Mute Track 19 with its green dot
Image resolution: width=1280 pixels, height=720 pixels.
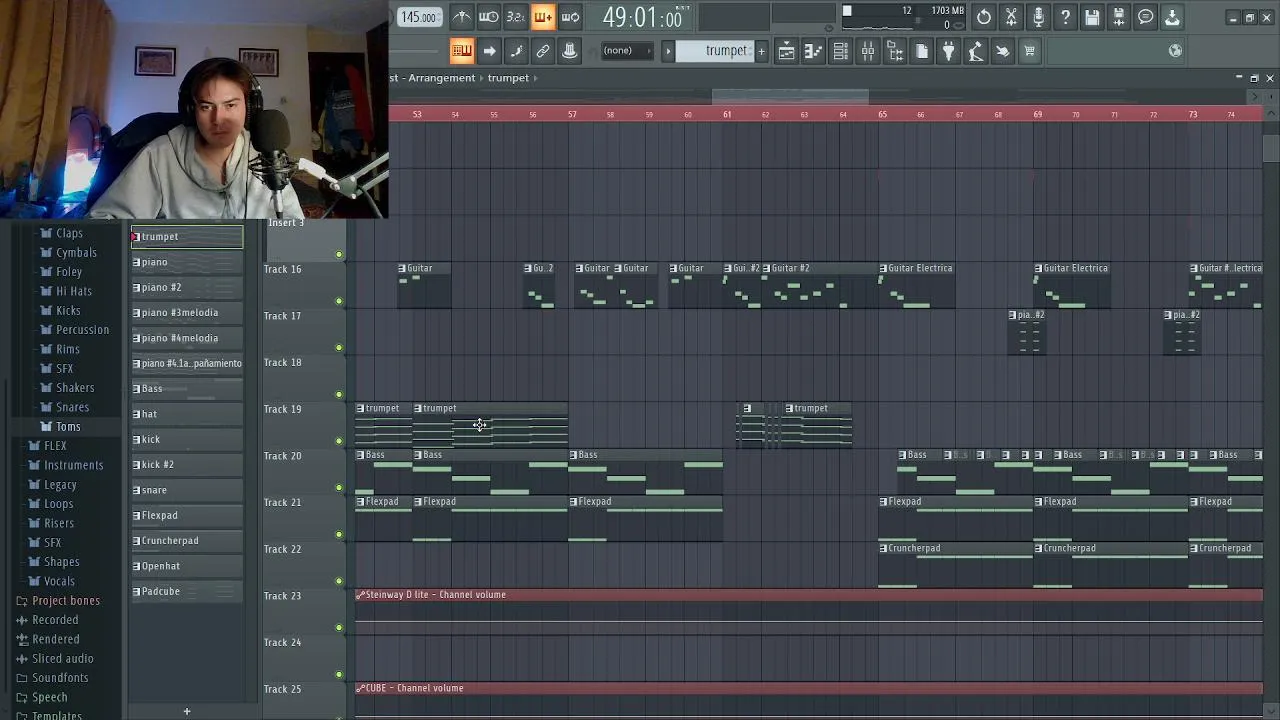[339, 441]
